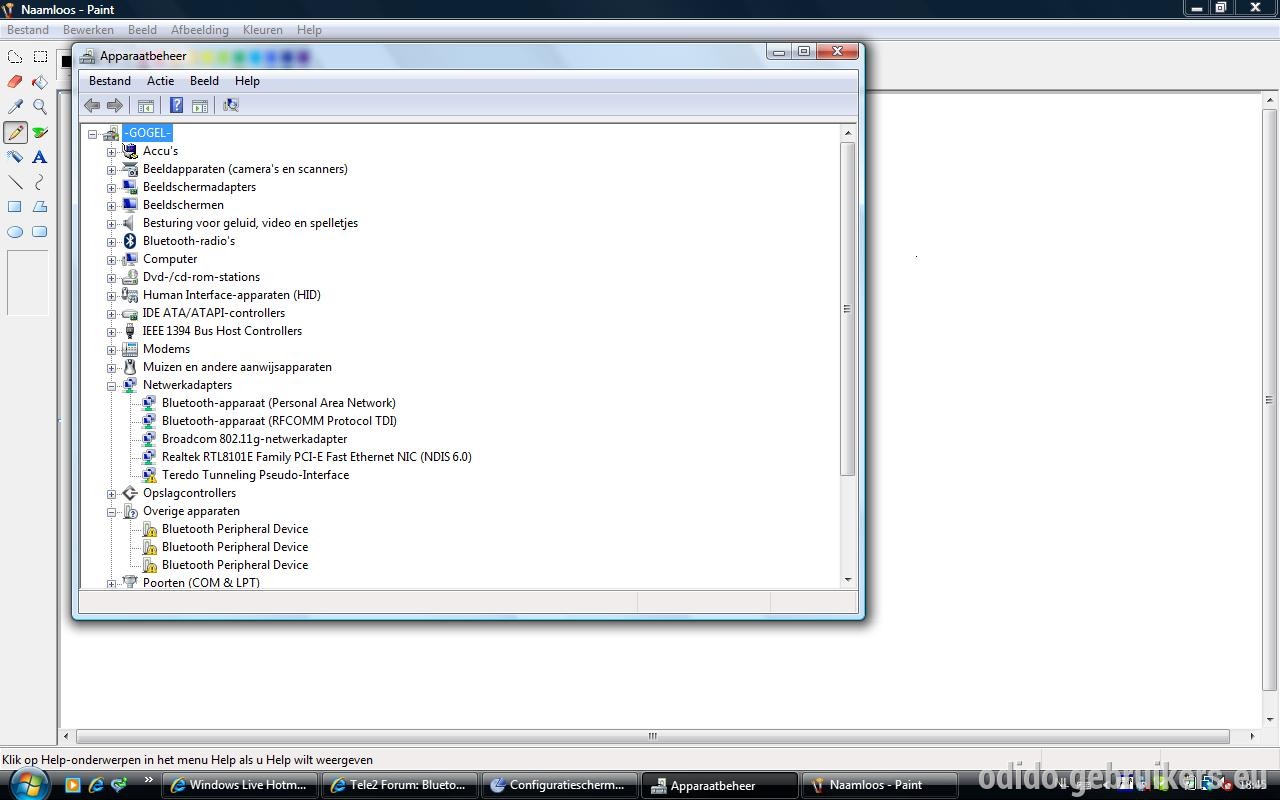Viewport: 1280px width, 800px height.
Task: Collapse the Netwerkadapters node
Action: [x=112, y=386]
